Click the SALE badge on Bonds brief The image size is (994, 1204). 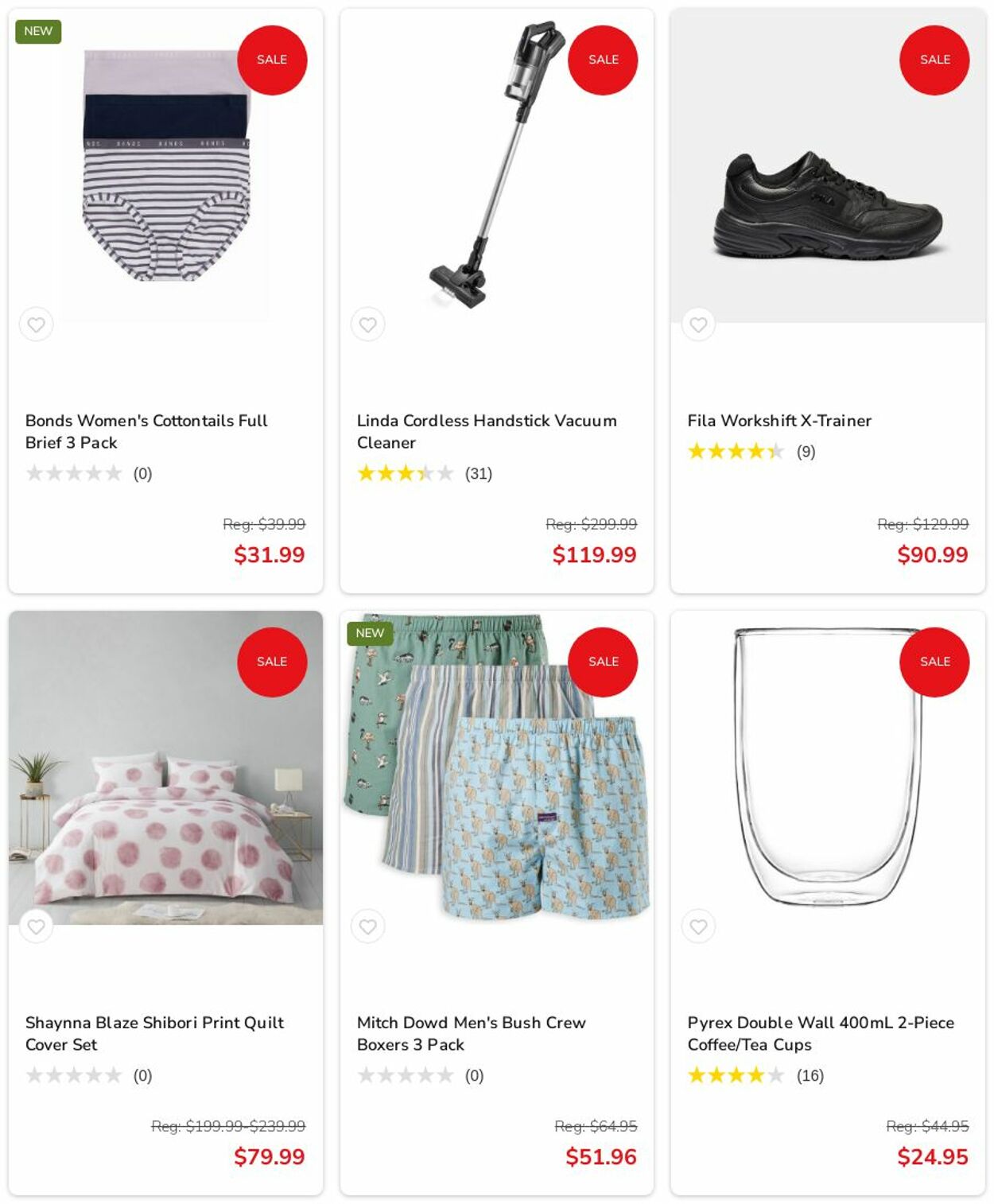[x=272, y=60]
